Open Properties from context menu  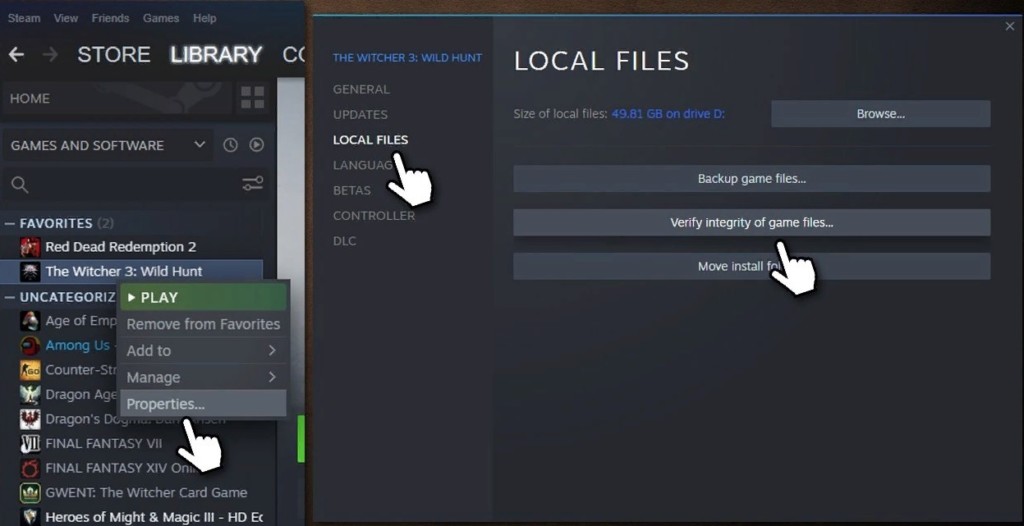[203, 404]
